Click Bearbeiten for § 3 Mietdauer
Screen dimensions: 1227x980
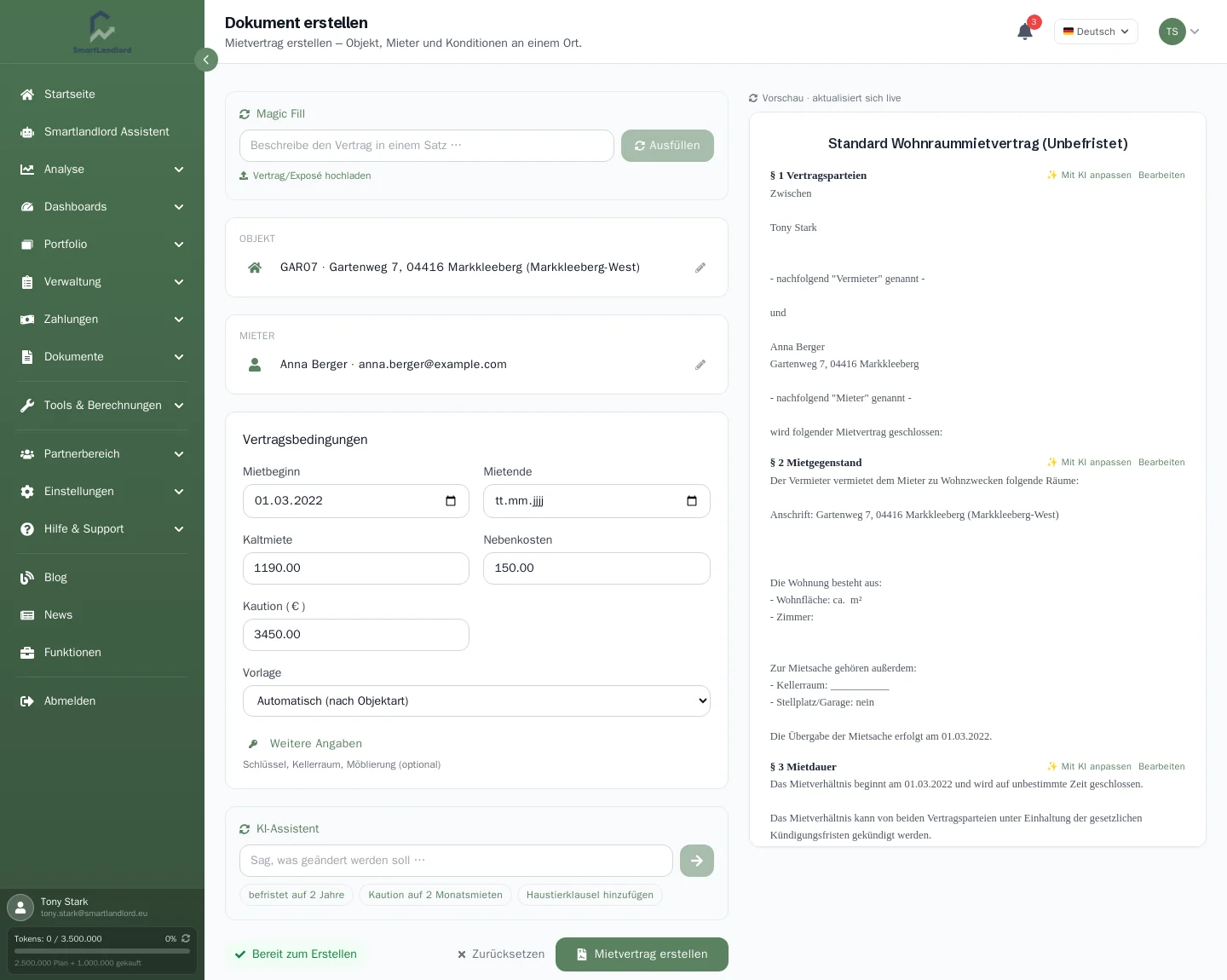[x=1161, y=767]
